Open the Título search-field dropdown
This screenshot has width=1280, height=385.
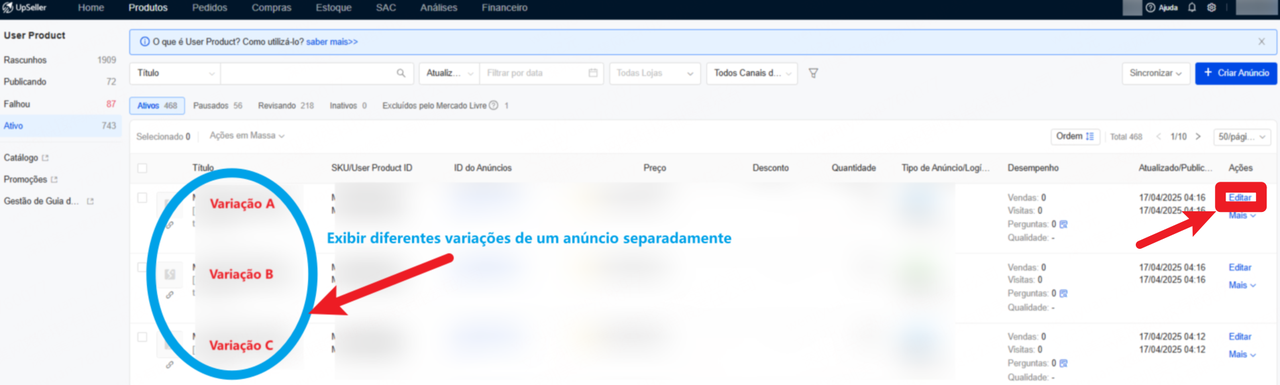(x=175, y=73)
